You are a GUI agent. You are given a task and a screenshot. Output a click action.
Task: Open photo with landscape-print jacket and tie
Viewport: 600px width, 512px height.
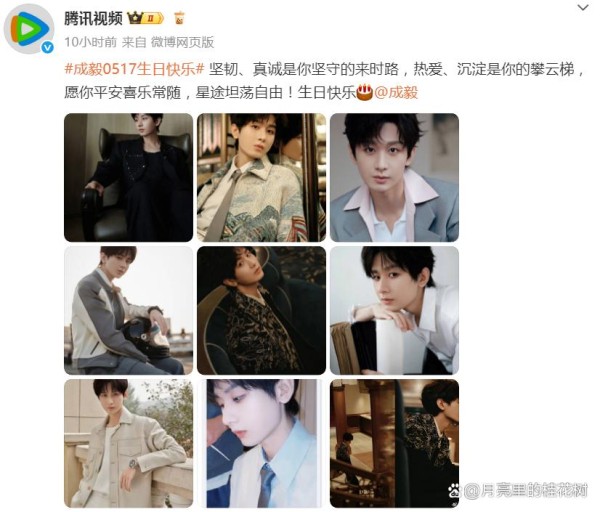coord(262,178)
